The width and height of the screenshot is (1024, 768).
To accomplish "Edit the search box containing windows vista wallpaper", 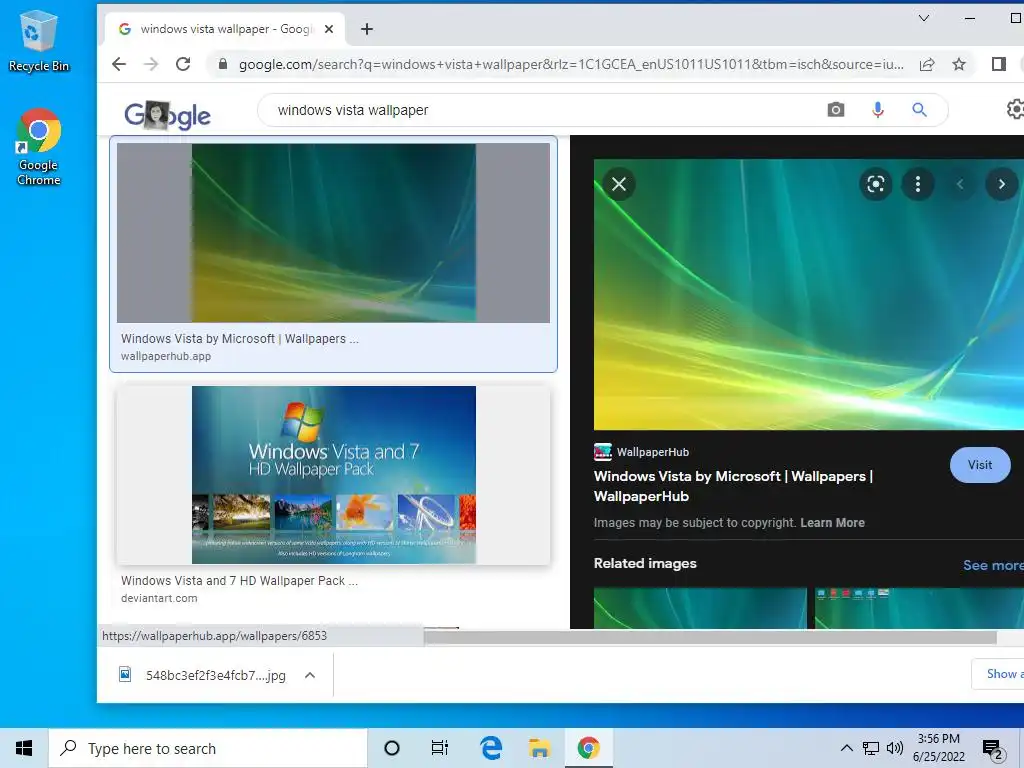I will pyautogui.click(x=542, y=110).
